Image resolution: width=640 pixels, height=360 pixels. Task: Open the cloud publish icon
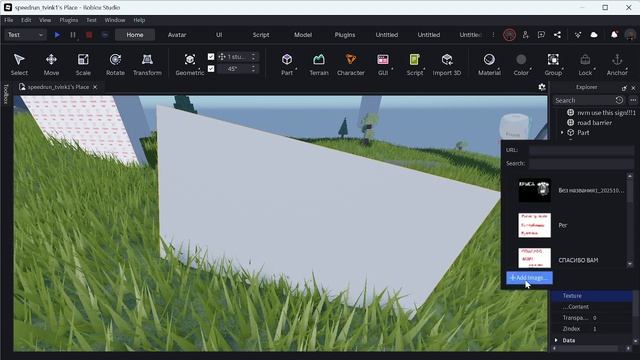point(594,35)
